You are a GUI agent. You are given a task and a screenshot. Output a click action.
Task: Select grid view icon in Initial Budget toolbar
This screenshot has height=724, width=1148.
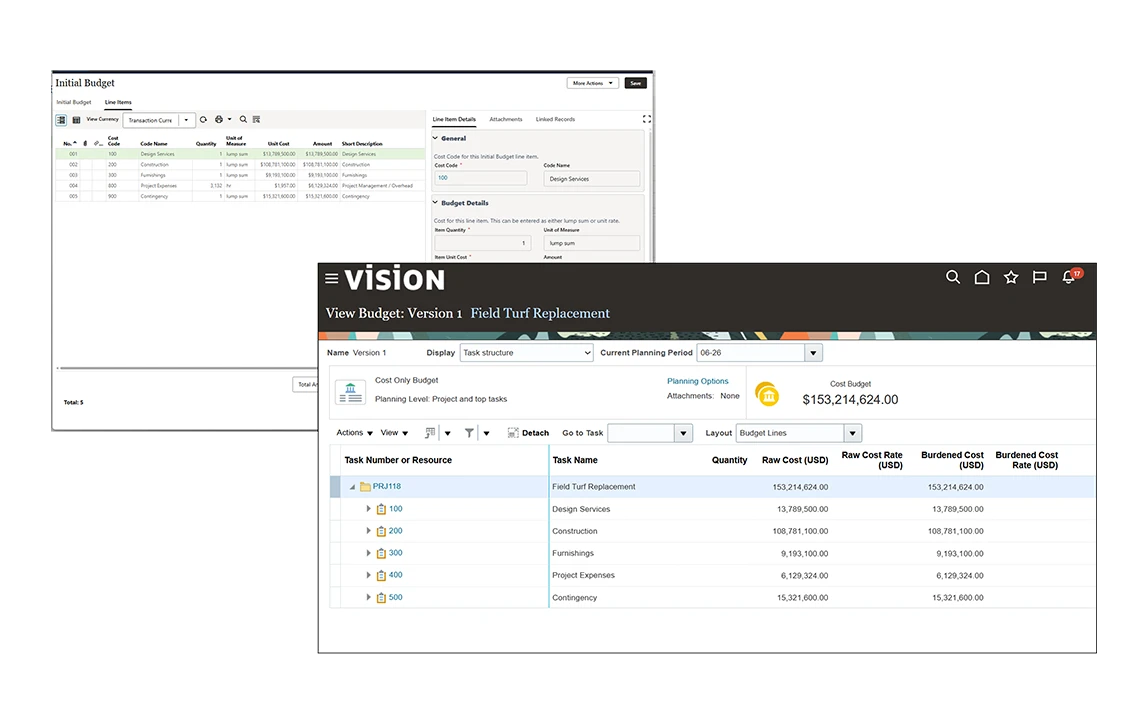pos(76,120)
